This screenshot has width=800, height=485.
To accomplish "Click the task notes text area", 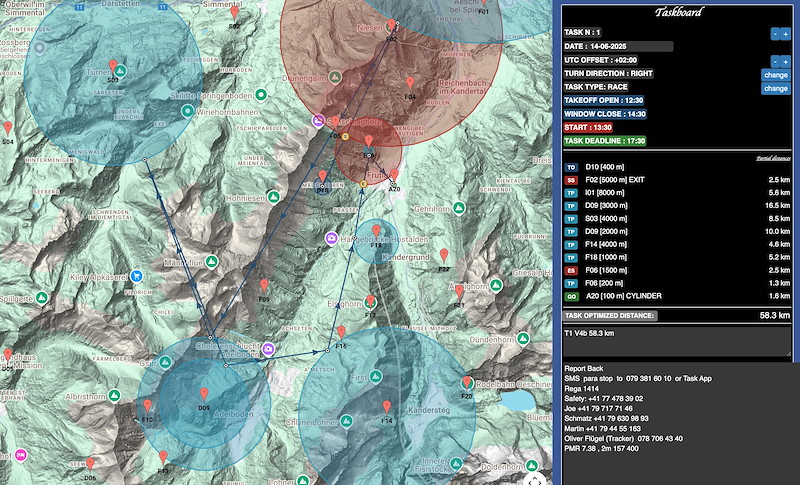I will (x=678, y=342).
